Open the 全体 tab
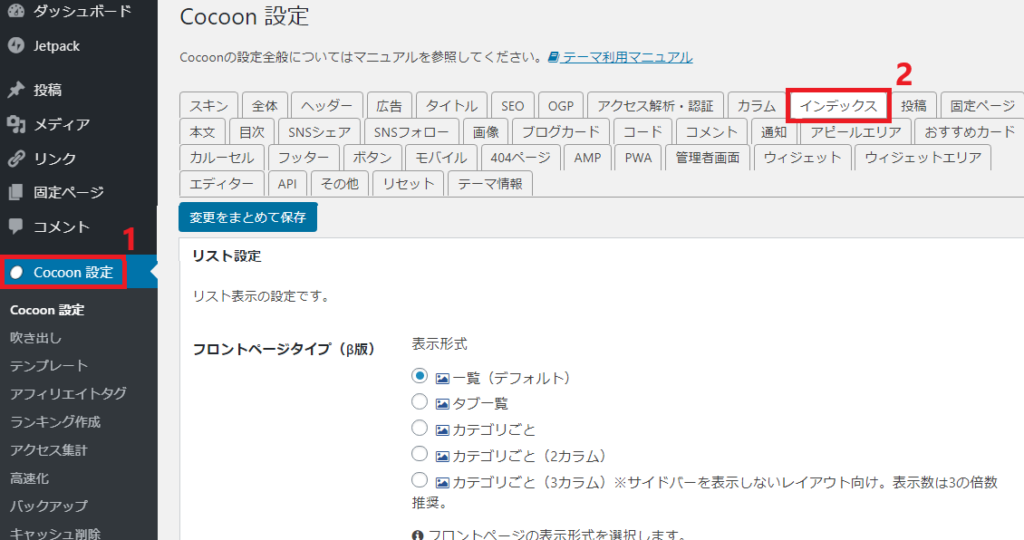This screenshot has width=1024, height=540. (264, 106)
